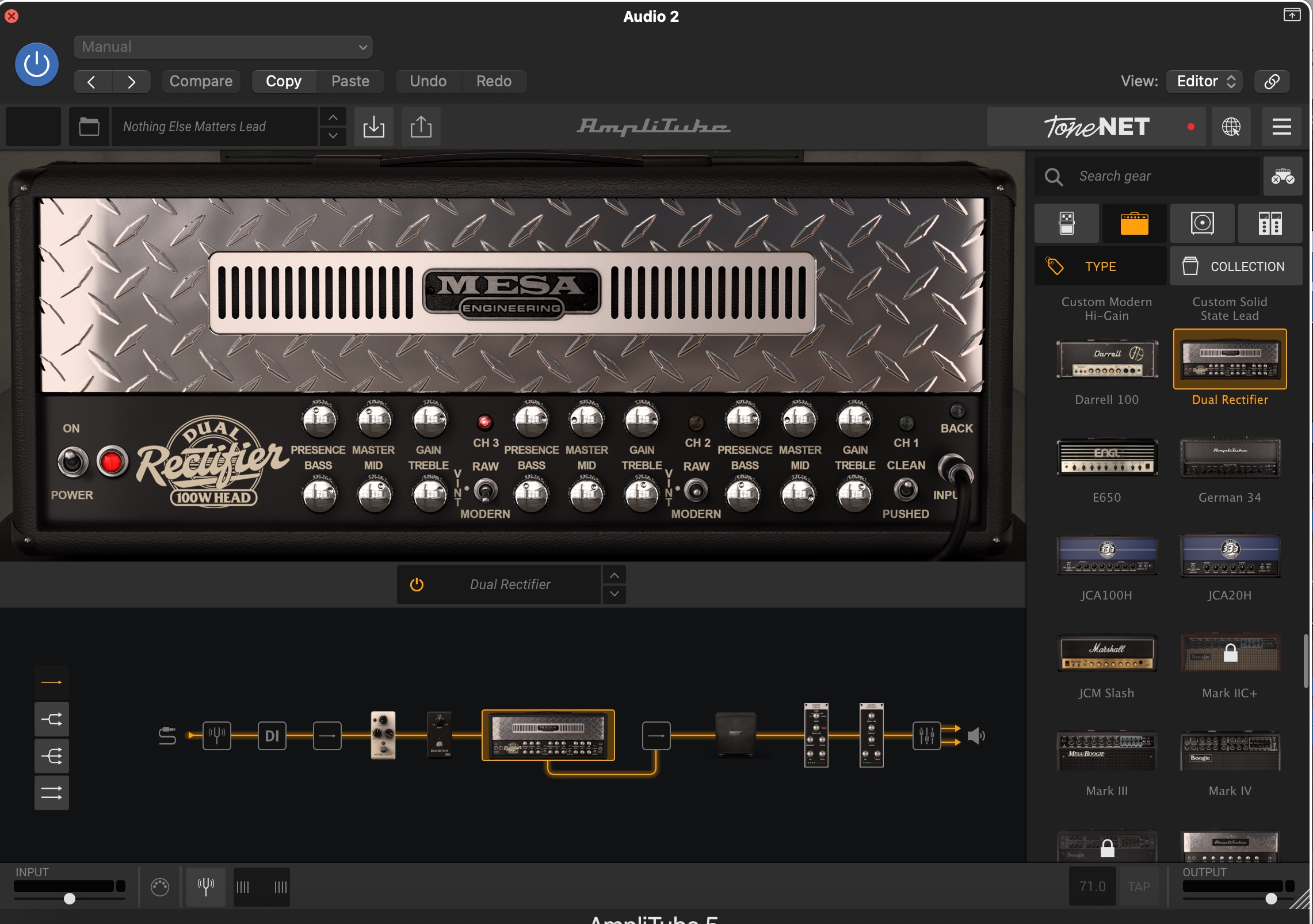
Task: Go to previous preset arrow
Action: pyautogui.click(x=92, y=82)
